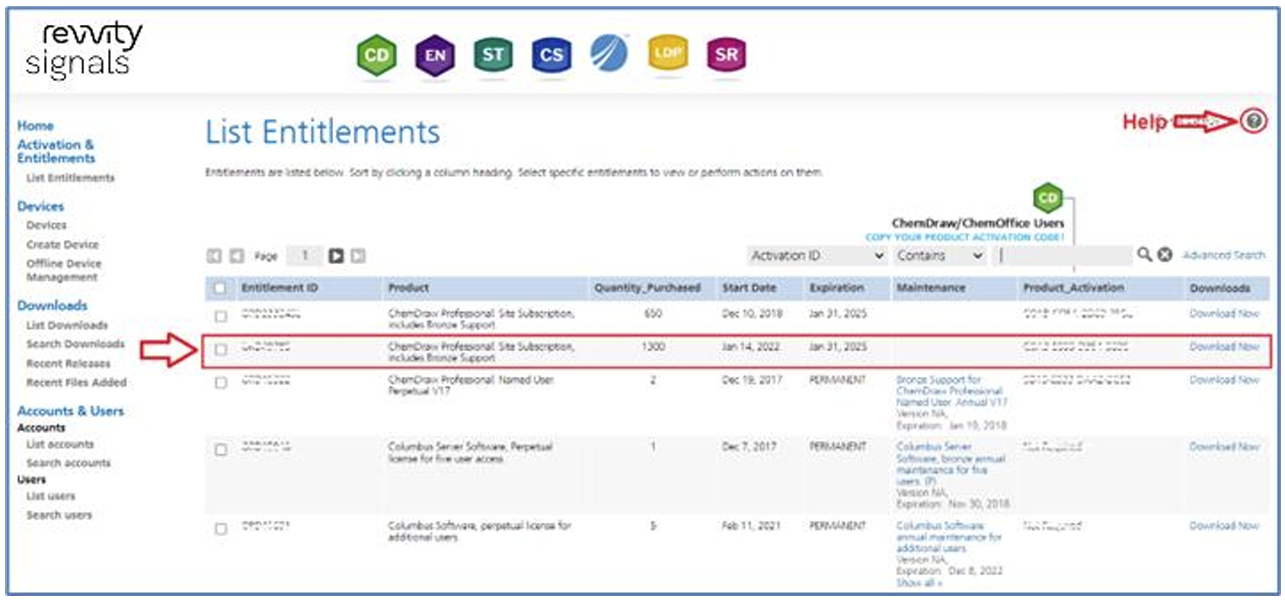Check Columbus Software additional users row
Image resolution: width=1285 pixels, height=601 pixels.
tap(221, 528)
